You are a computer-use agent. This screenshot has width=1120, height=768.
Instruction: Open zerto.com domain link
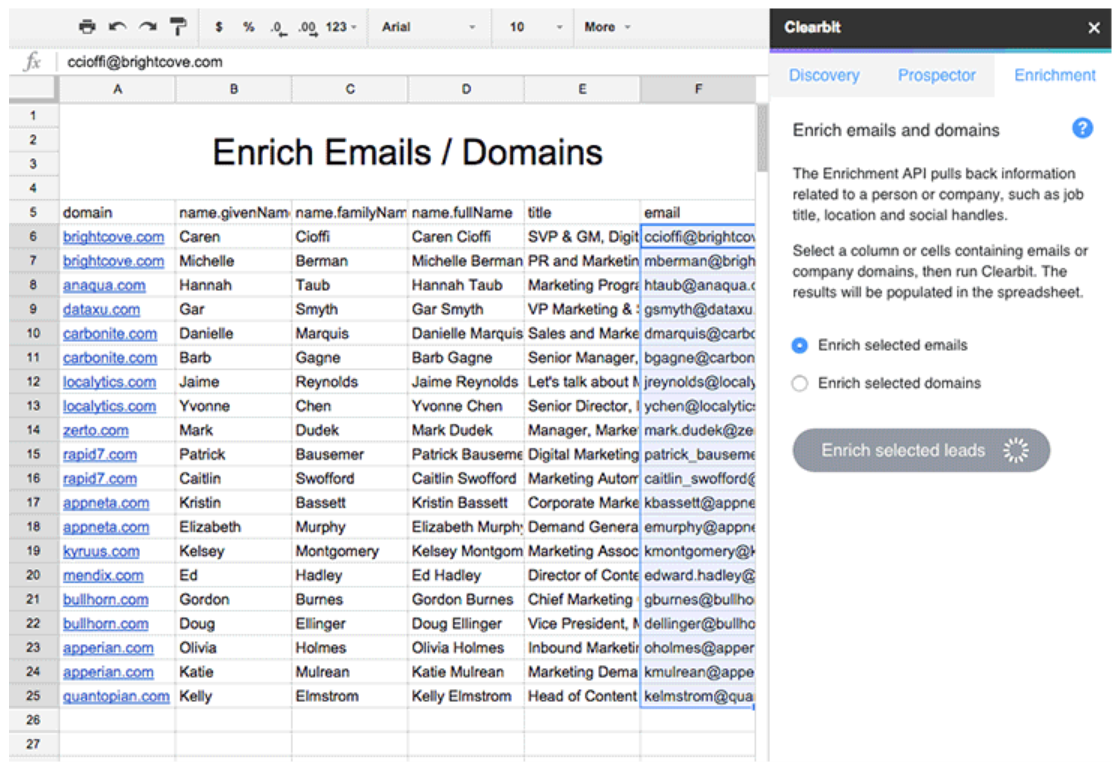[x=96, y=431]
